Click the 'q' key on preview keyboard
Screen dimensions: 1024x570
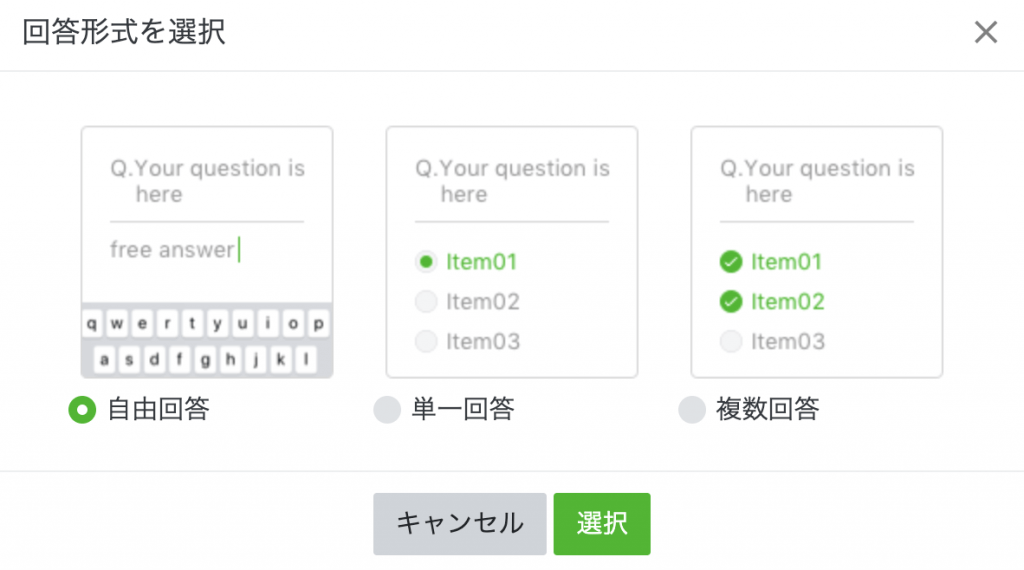pyautogui.click(x=92, y=324)
